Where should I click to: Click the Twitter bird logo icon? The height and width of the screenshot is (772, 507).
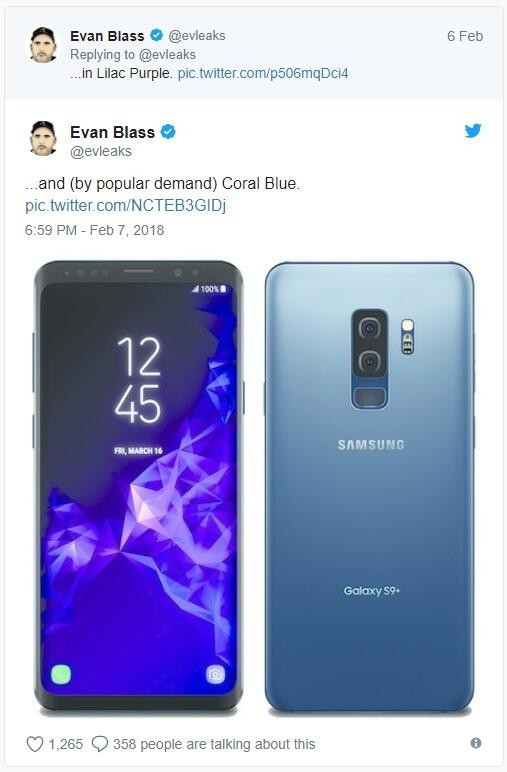473,130
